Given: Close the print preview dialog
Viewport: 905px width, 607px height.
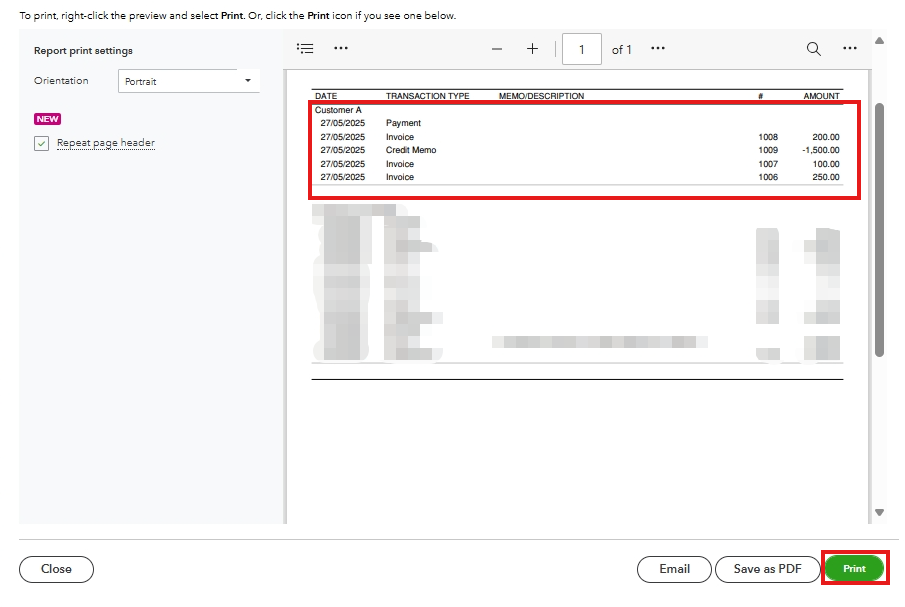Looking at the screenshot, I should coord(56,569).
